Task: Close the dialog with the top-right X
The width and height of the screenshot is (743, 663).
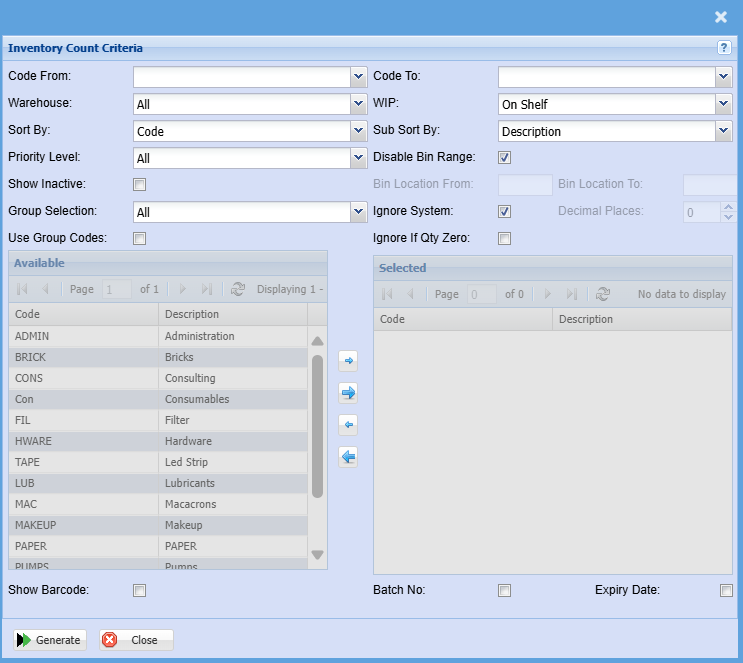Action: [720, 17]
